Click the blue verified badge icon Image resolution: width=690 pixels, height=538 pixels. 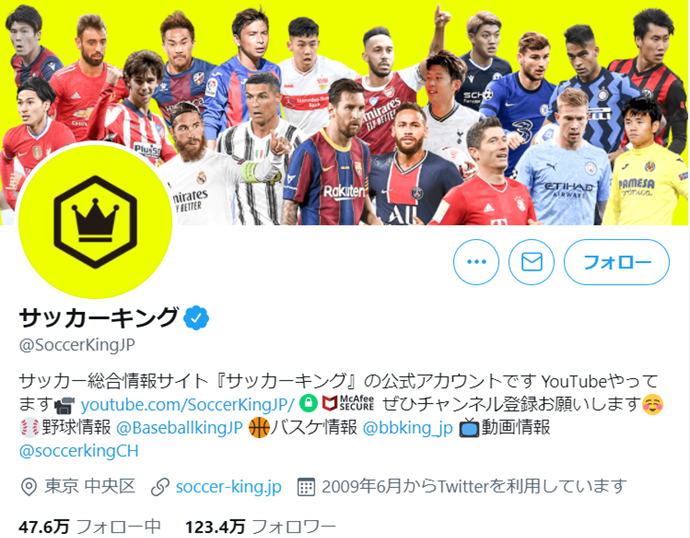(196, 318)
